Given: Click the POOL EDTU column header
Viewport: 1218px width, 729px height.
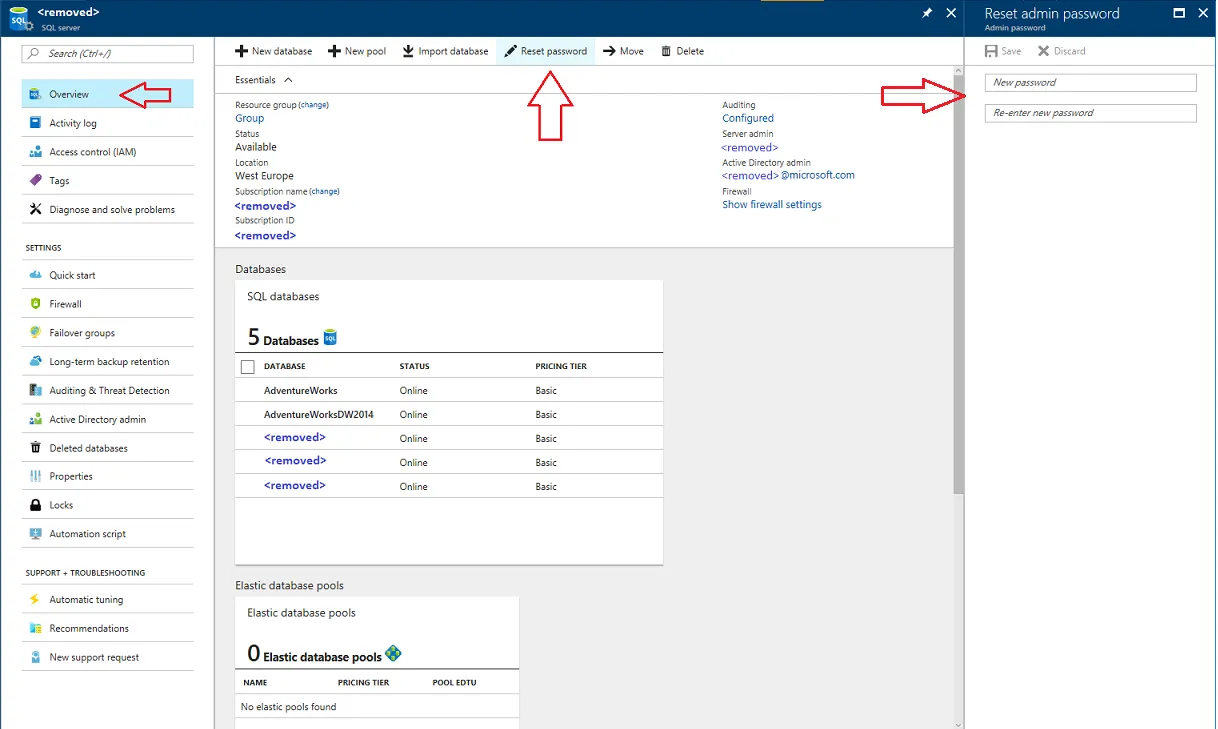Looking at the screenshot, I should [x=454, y=682].
